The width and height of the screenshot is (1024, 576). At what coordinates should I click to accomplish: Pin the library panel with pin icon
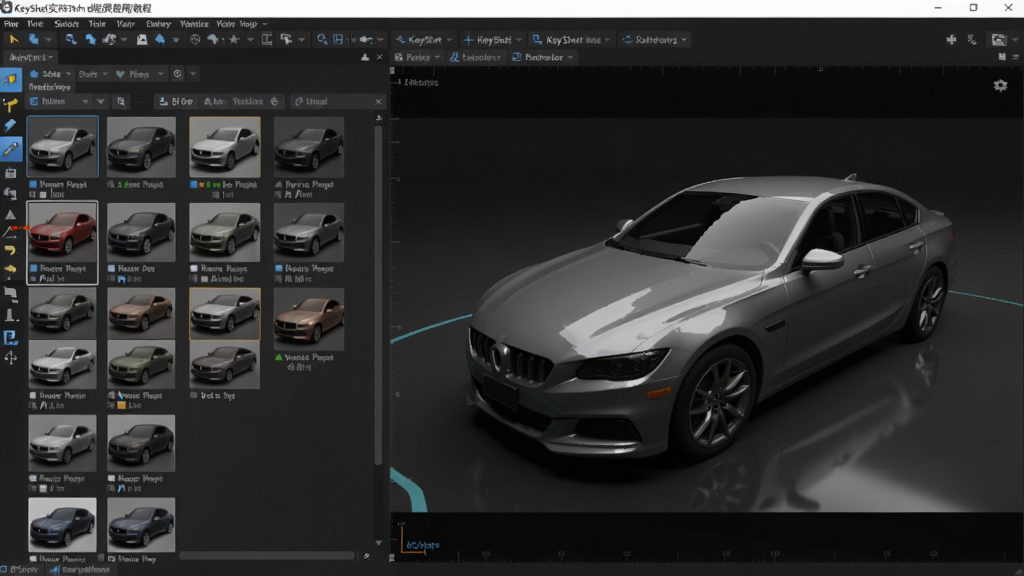click(x=365, y=57)
